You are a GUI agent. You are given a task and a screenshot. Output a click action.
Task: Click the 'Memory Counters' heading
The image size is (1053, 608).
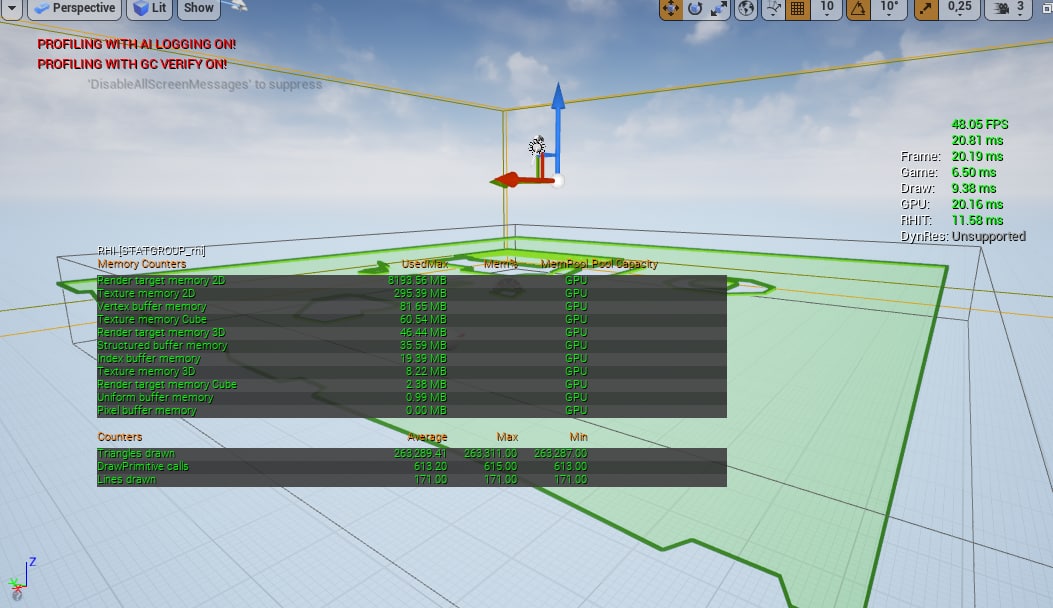(142, 264)
